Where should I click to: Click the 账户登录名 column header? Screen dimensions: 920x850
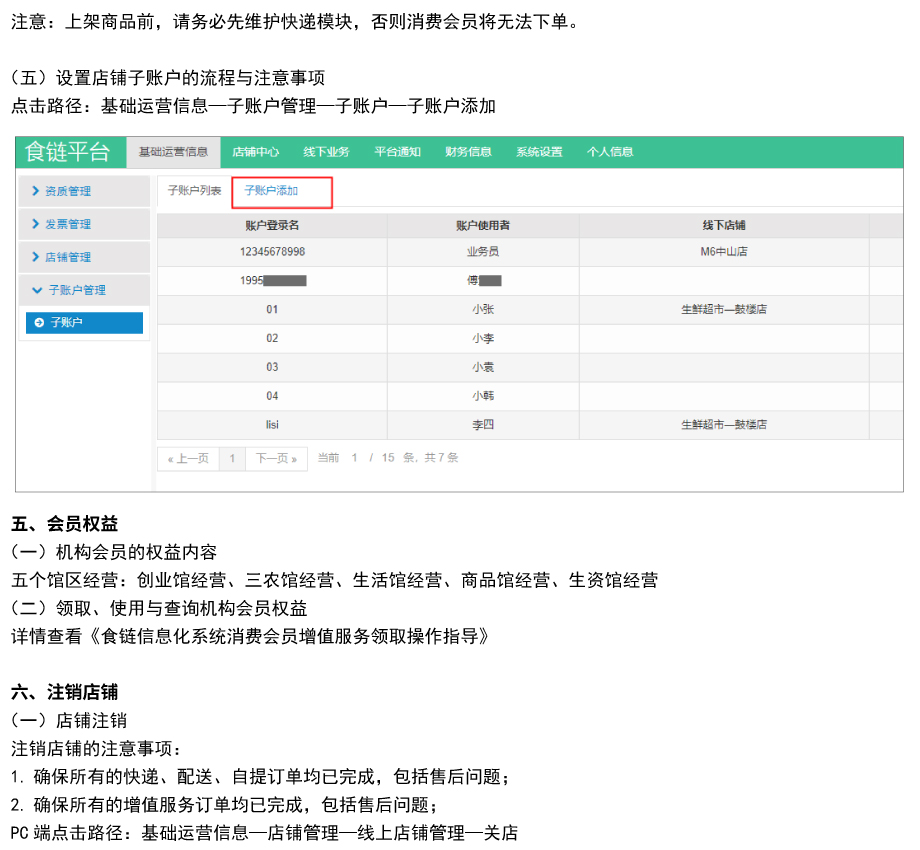pos(272,226)
